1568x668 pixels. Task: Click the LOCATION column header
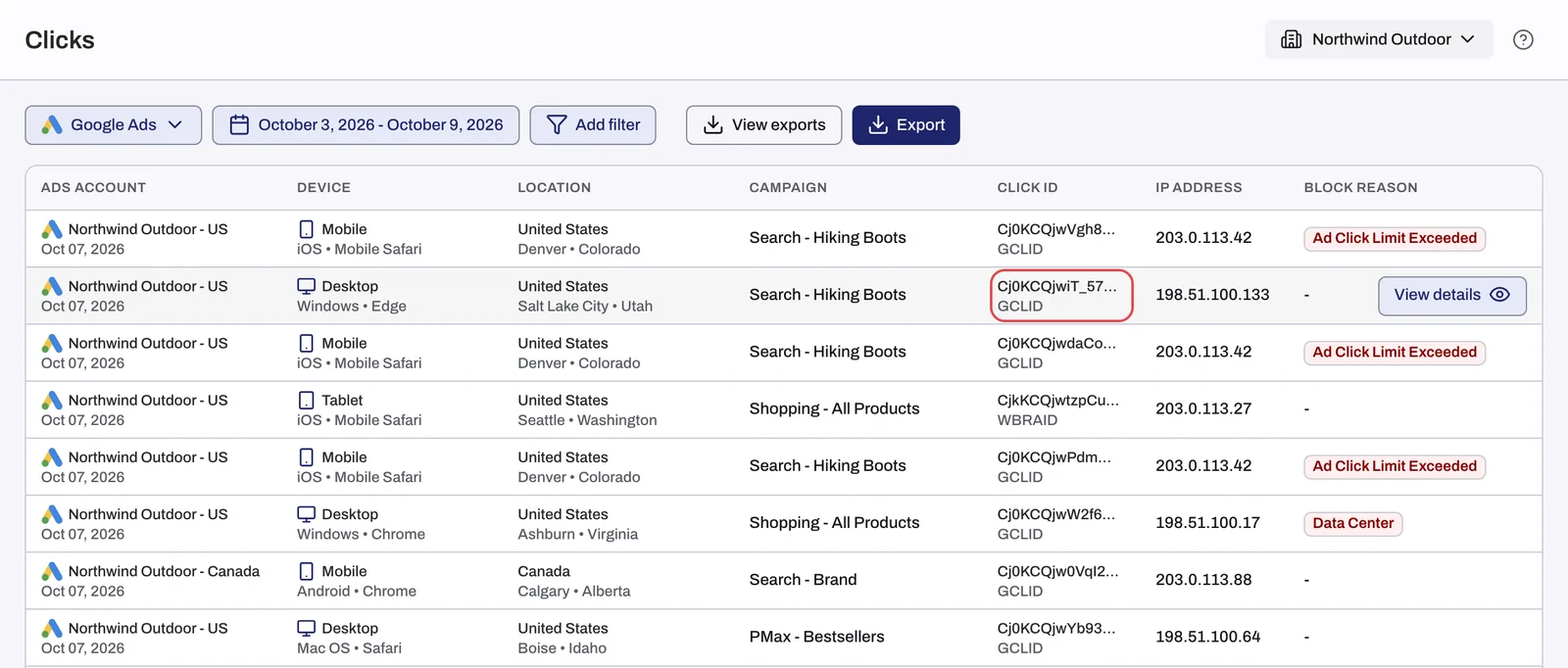pyautogui.click(x=555, y=188)
